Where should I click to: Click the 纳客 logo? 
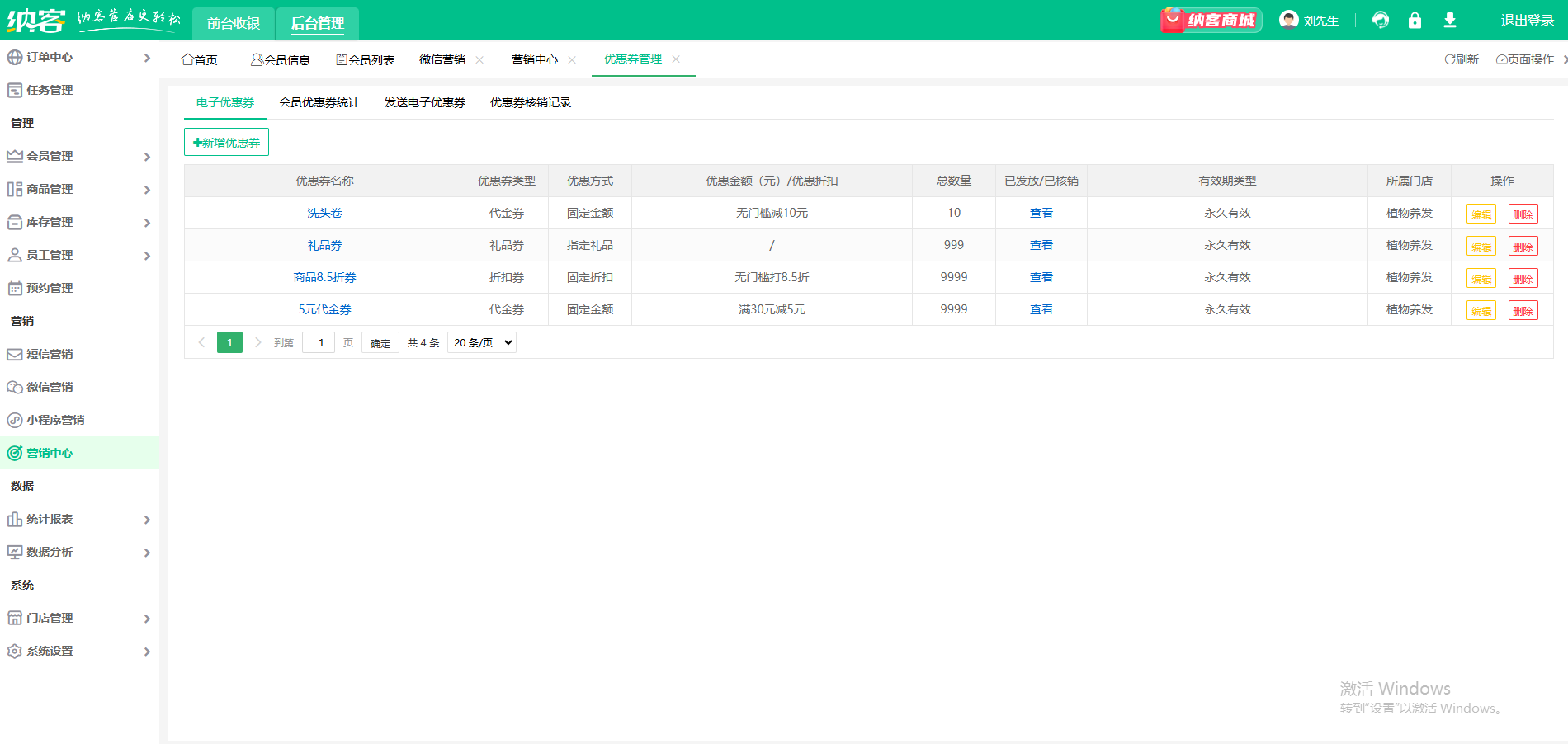pyautogui.click(x=35, y=20)
